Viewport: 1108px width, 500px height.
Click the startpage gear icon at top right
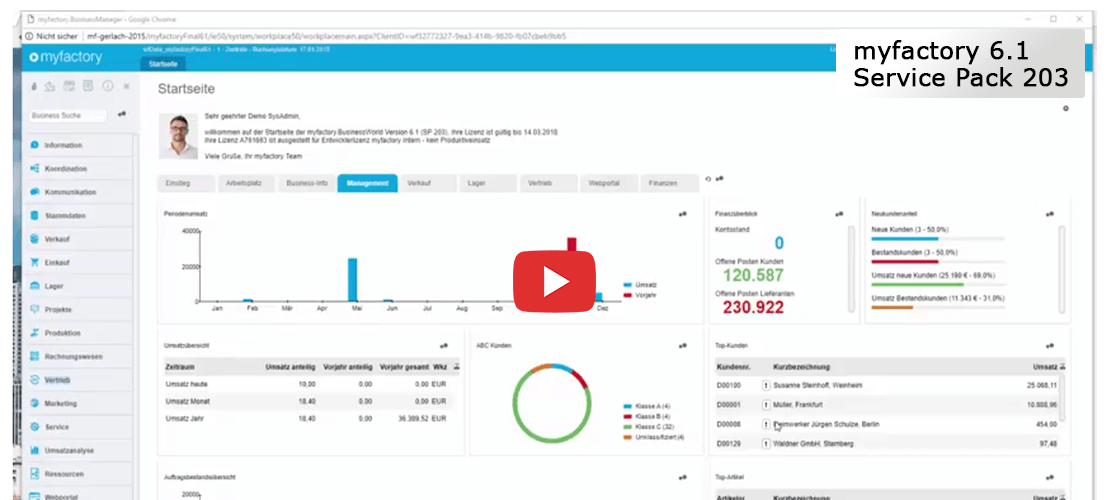tap(1066, 109)
